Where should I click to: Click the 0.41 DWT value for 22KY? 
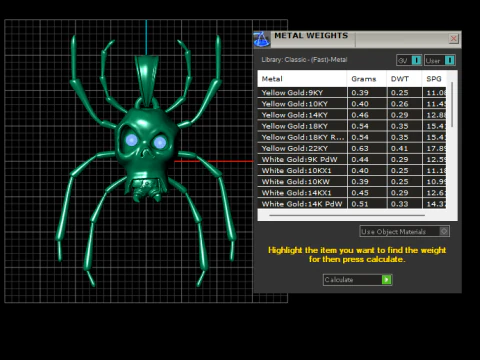point(399,148)
